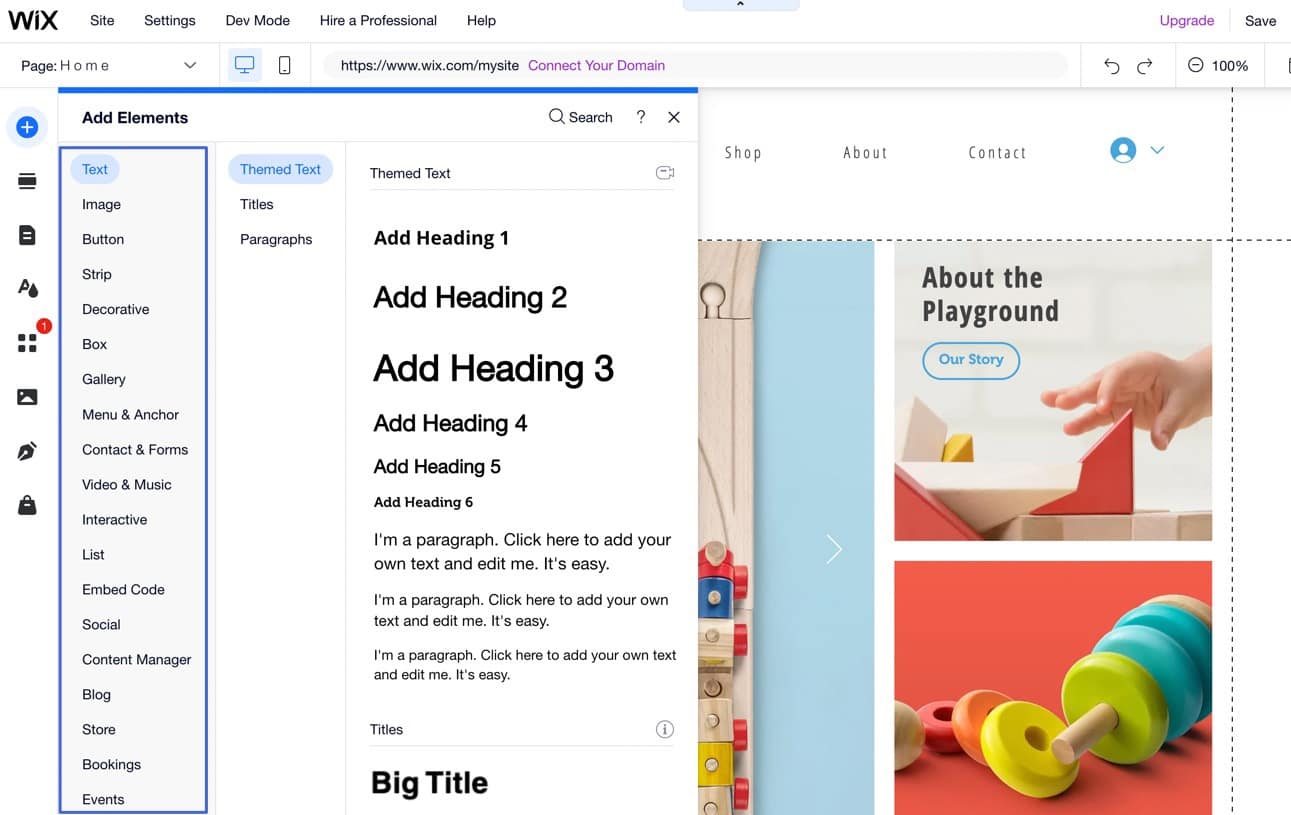The image size is (1291, 815).
Task: Select the desktop view toggle
Action: pos(244,63)
